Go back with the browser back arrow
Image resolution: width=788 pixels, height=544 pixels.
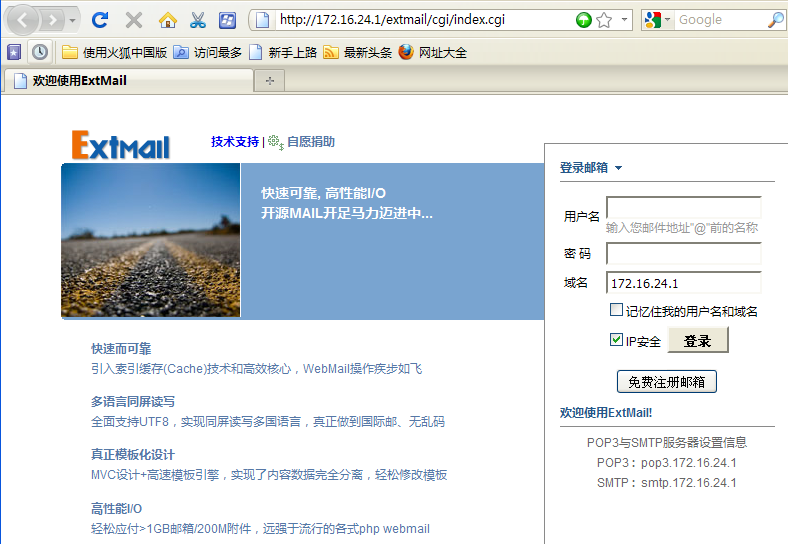(x=22, y=20)
